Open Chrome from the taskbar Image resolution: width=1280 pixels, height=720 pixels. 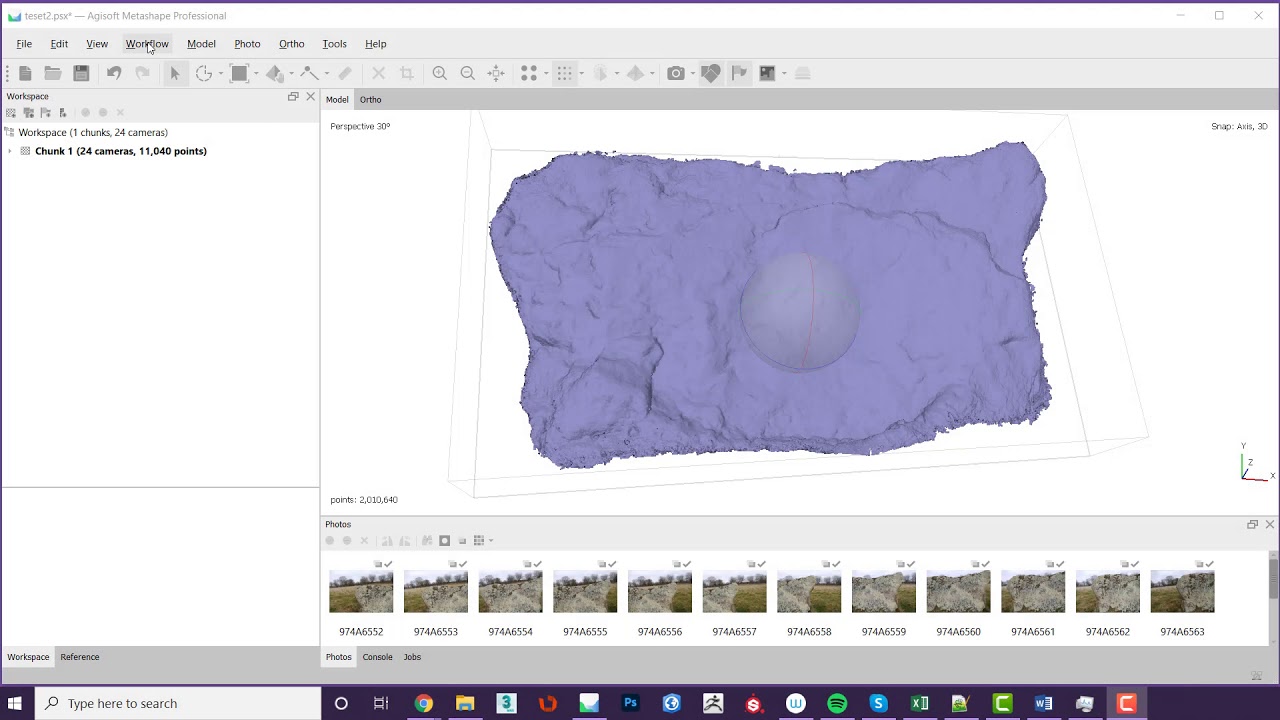tap(424, 703)
